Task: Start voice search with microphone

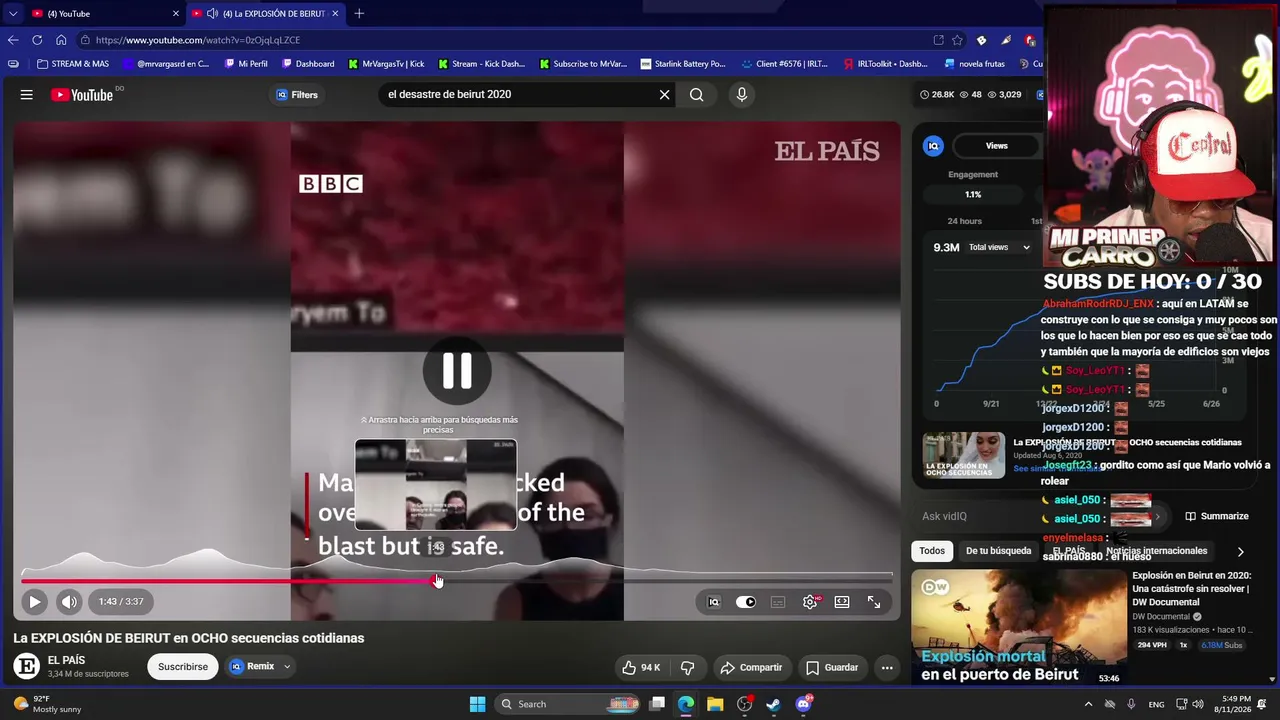Action: point(741,95)
